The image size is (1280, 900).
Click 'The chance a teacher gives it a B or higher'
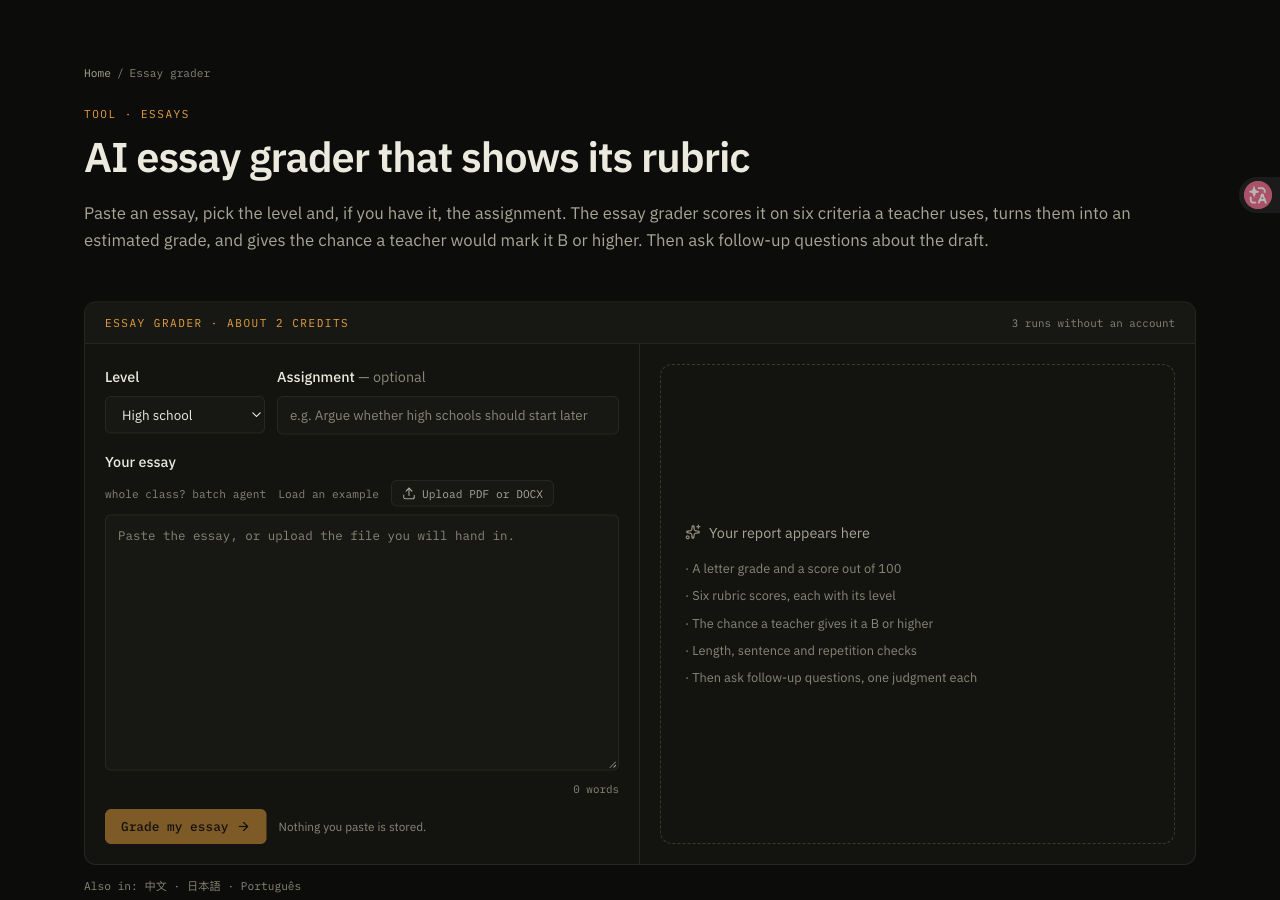tap(810, 624)
